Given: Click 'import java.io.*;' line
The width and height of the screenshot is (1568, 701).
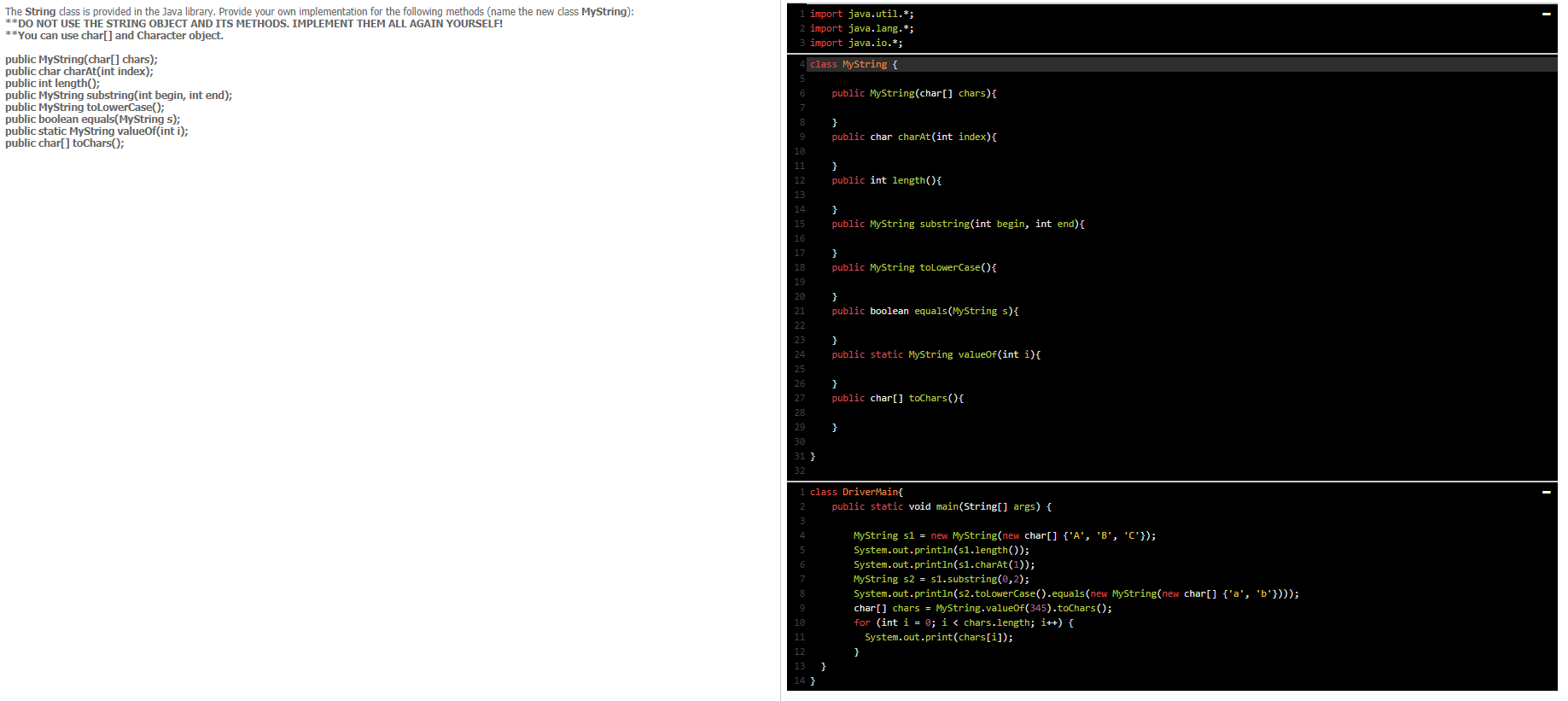Looking at the screenshot, I should [x=856, y=43].
